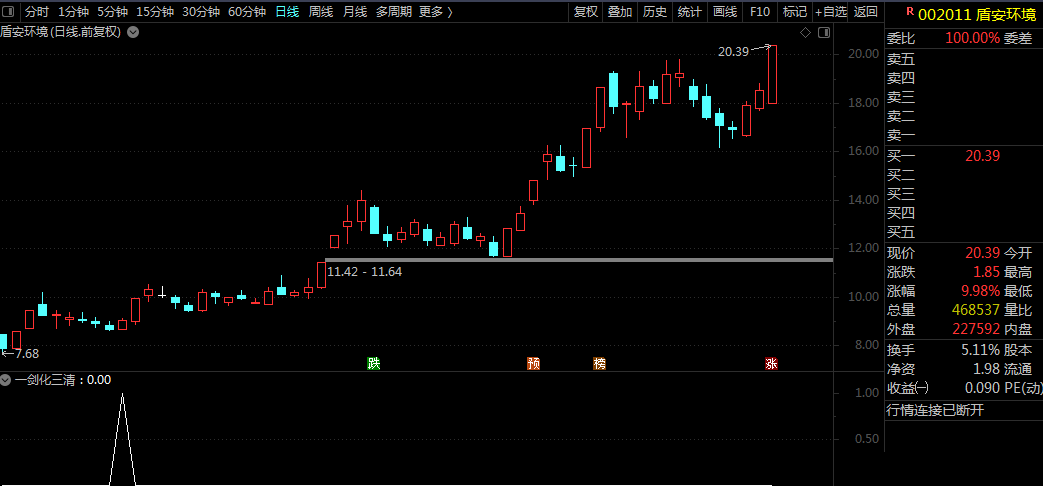The width and height of the screenshot is (1043, 486).
Task: Click the red 涨 marker below the chart
Action: point(771,363)
